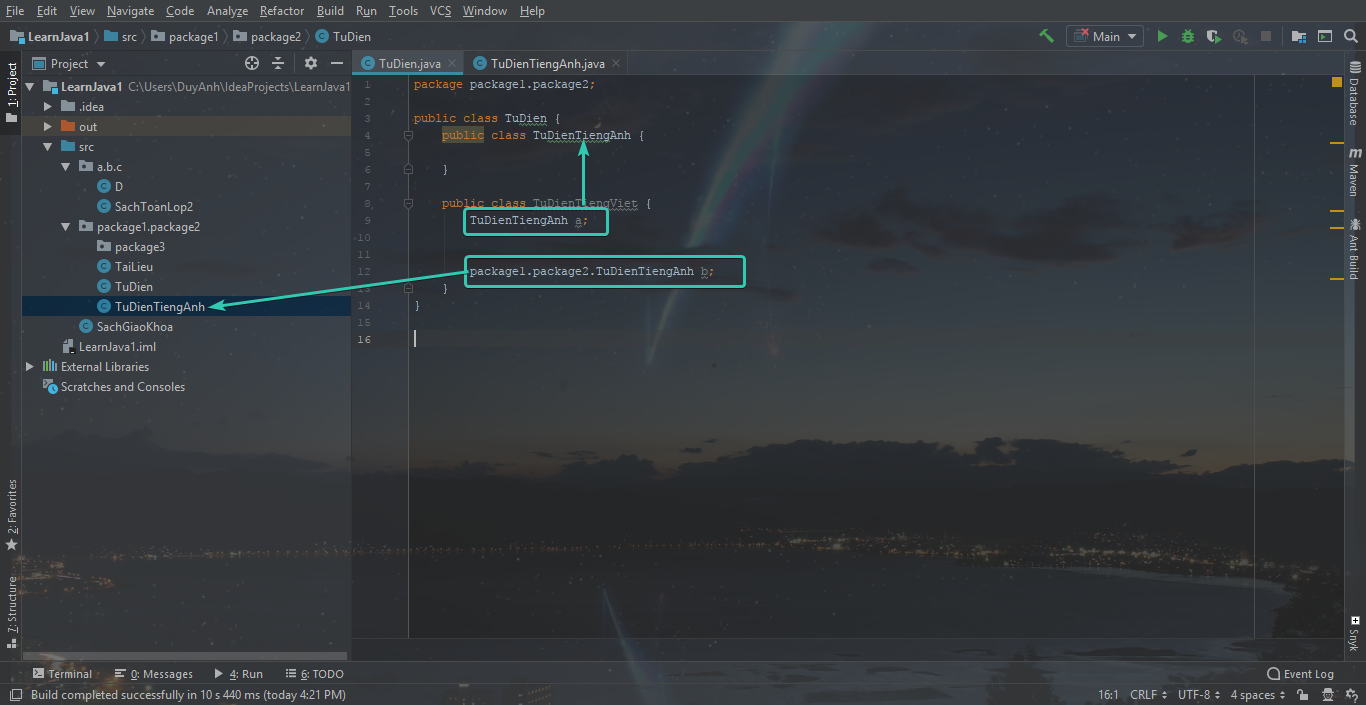
Task: Run the Main configuration
Action: pos(1162,36)
